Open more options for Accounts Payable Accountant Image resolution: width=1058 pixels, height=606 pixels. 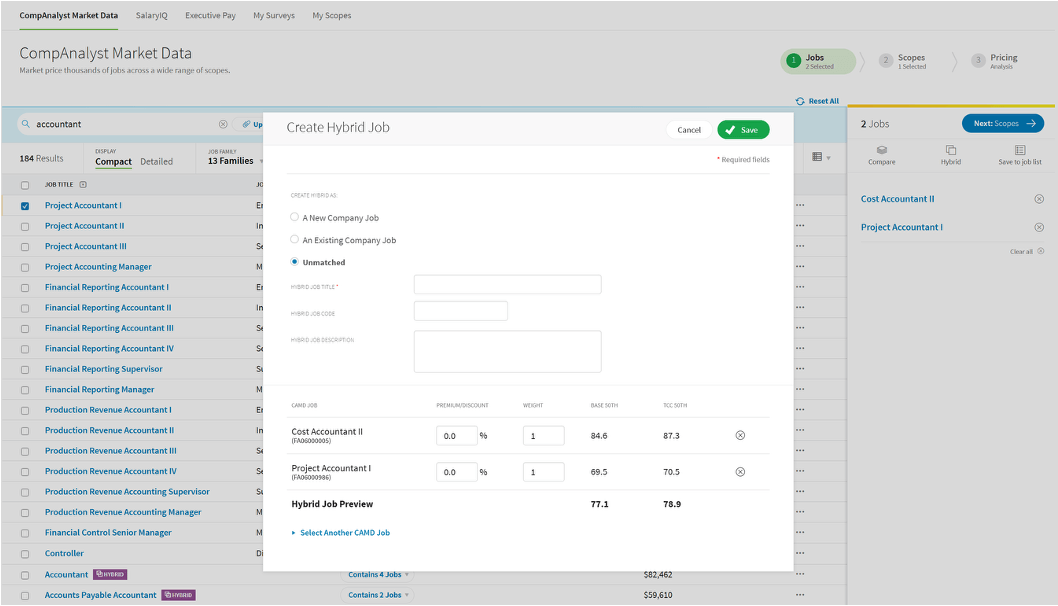pyautogui.click(x=800, y=595)
